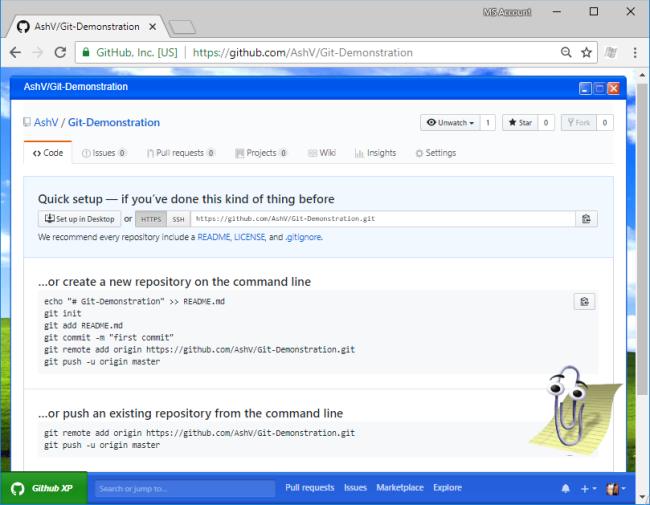The height and width of the screenshot is (505, 650).
Task: Click the browser address bar URL
Action: tap(303, 53)
